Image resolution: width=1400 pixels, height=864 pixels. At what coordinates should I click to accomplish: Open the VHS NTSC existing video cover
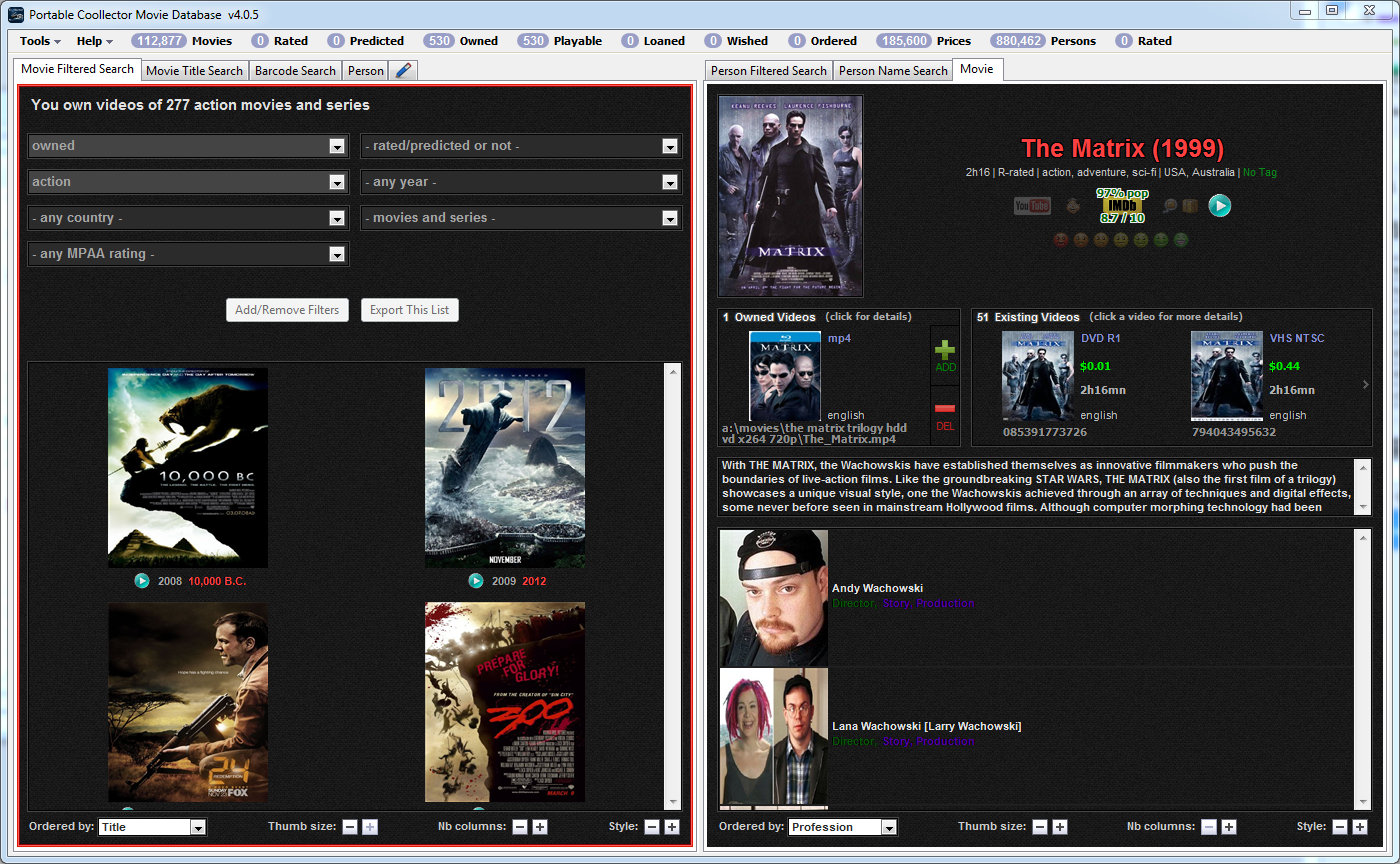pos(1226,375)
